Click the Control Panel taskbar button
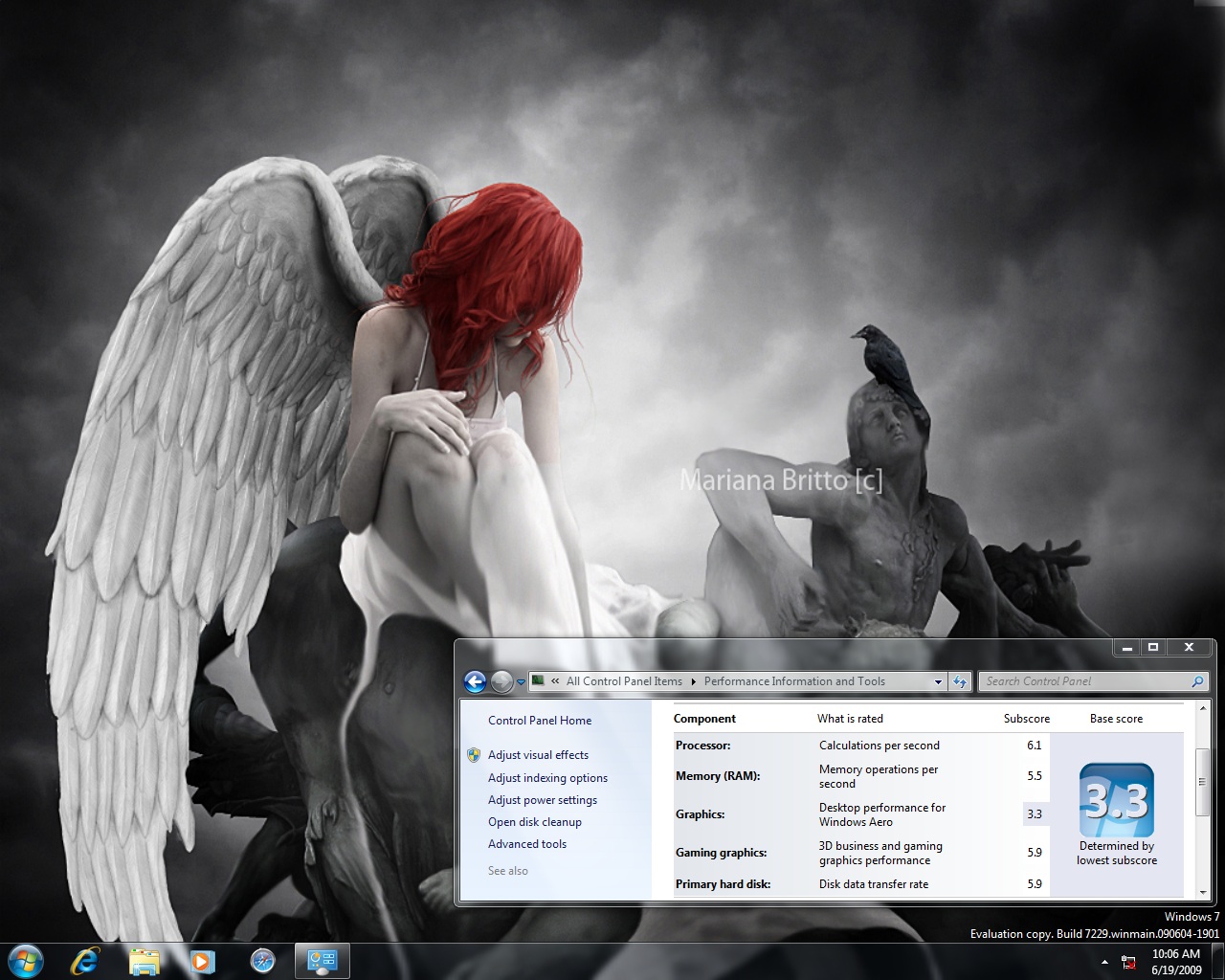 click(322, 961)
